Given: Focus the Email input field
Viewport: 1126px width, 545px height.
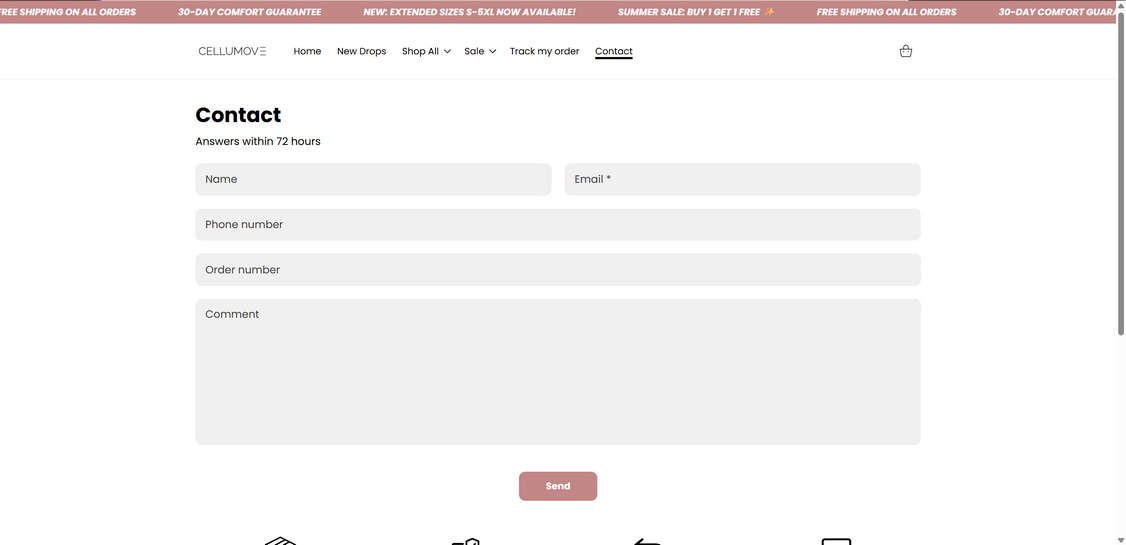Looking at the screenshot, I should tap(743, 180).
